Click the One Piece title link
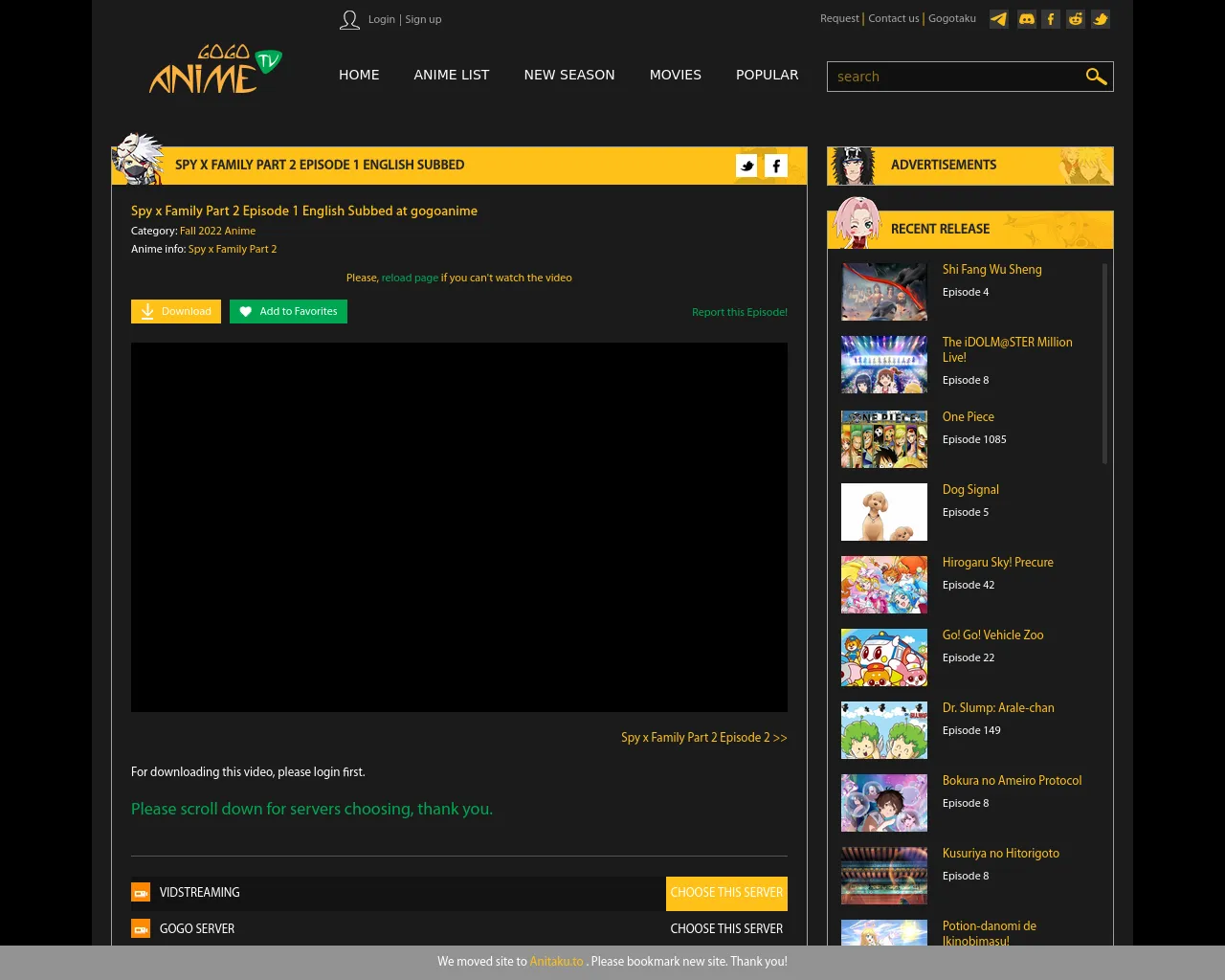Screen dimensions: 1225x980 pyautogui.click(x=969, y=417)
